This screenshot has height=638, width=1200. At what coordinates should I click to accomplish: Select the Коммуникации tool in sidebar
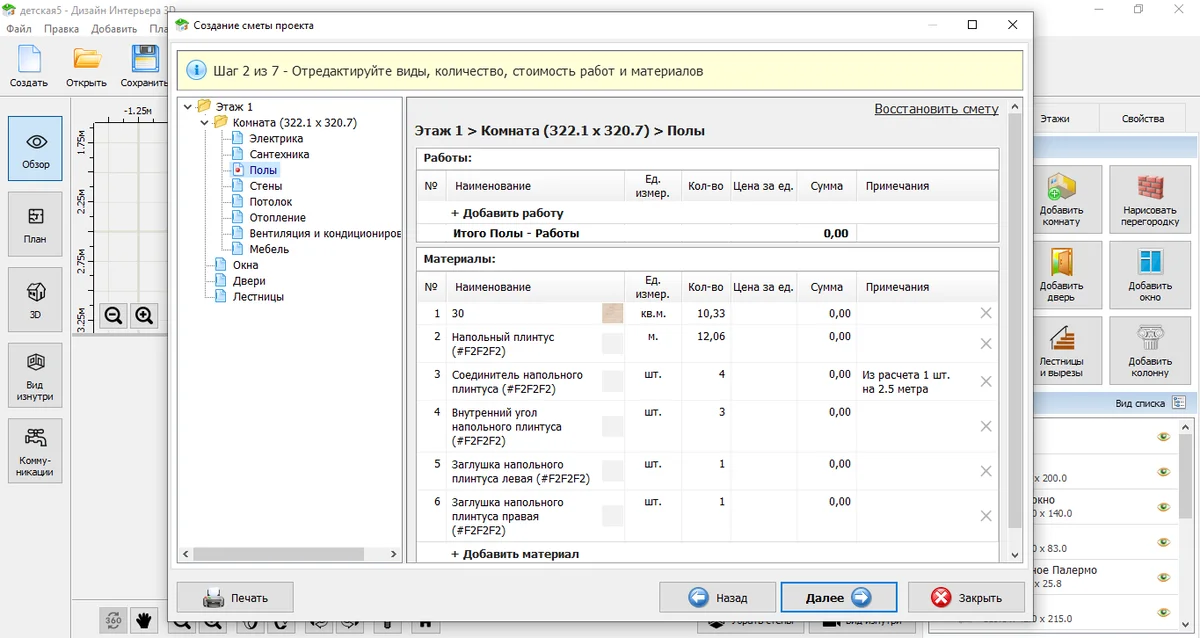click(35, 450)
